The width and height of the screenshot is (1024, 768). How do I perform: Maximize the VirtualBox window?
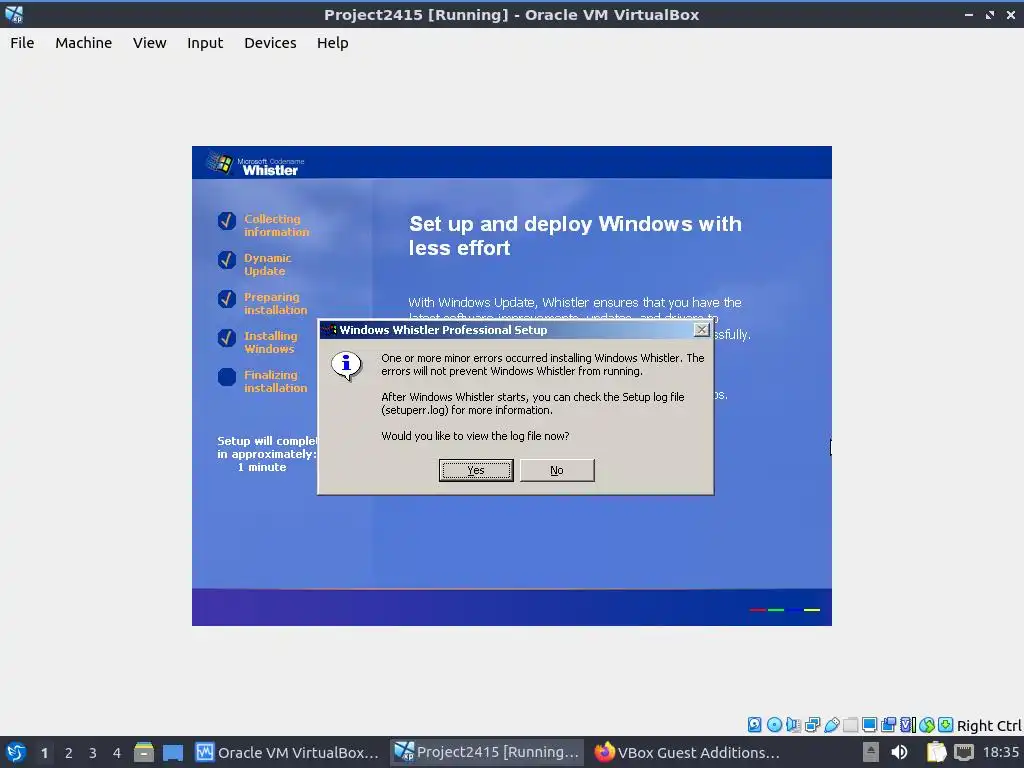[x=990, y=14]
